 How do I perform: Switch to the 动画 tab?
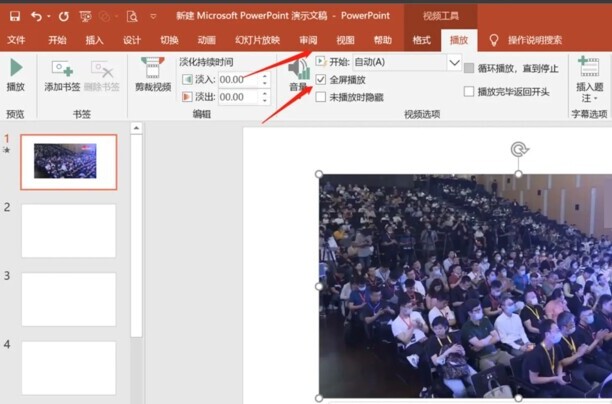tap(206, 40)
